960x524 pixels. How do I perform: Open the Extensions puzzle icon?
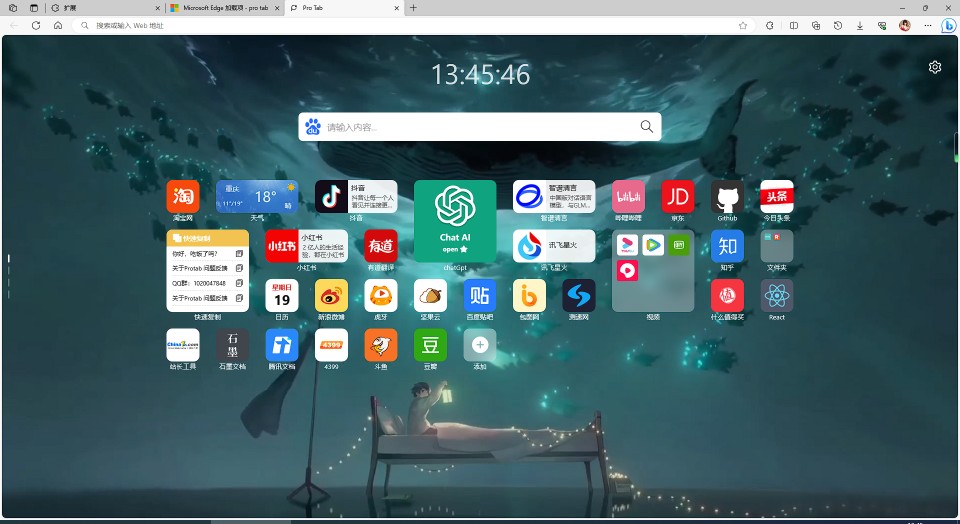770,26
